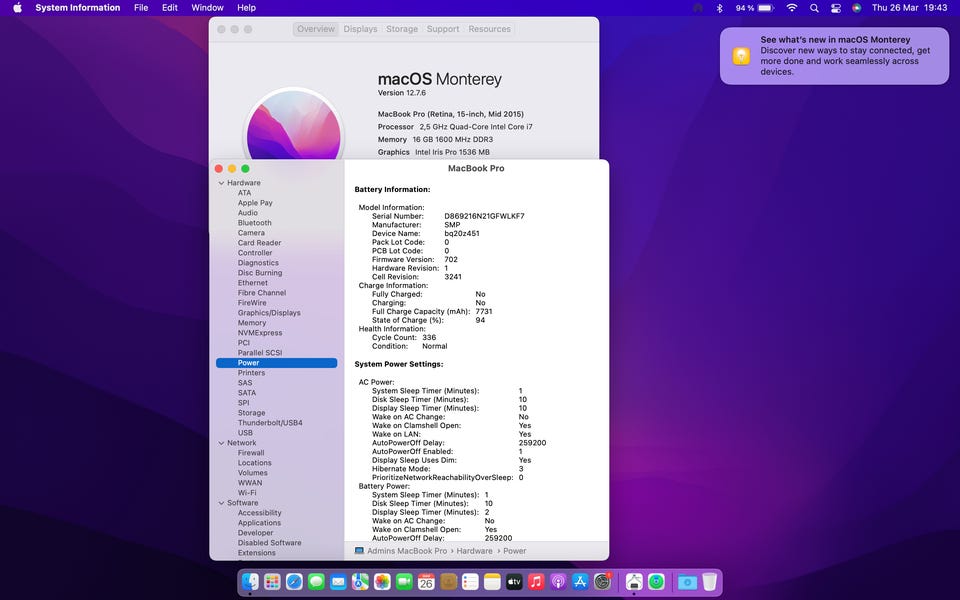The height and width of the screenshot is (600, 960).
Task: Collapse the Network section in sidebar
Action: click(221, 443)
